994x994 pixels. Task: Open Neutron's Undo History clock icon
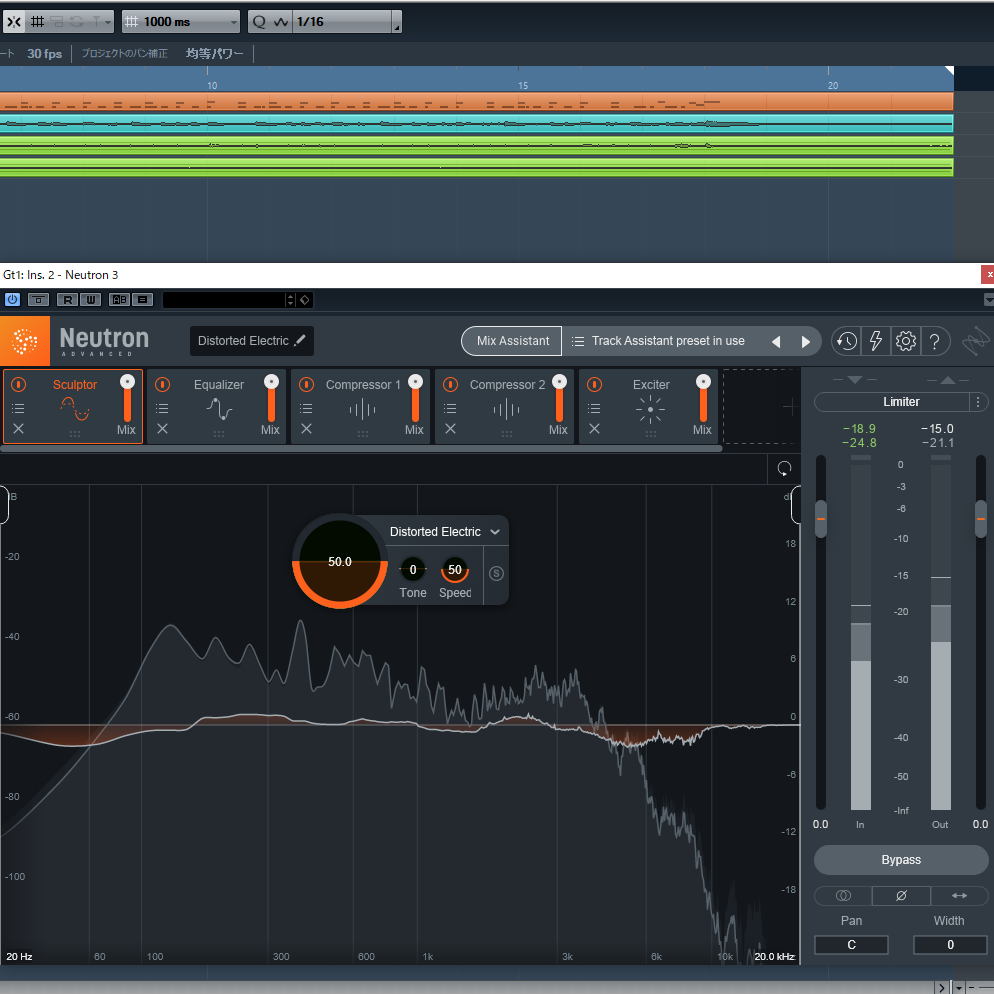click(846, 341)
